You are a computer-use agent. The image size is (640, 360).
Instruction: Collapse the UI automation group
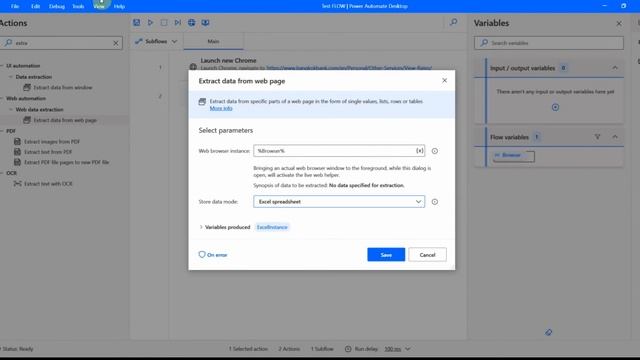pyautogui.click(x=2, y=66)
